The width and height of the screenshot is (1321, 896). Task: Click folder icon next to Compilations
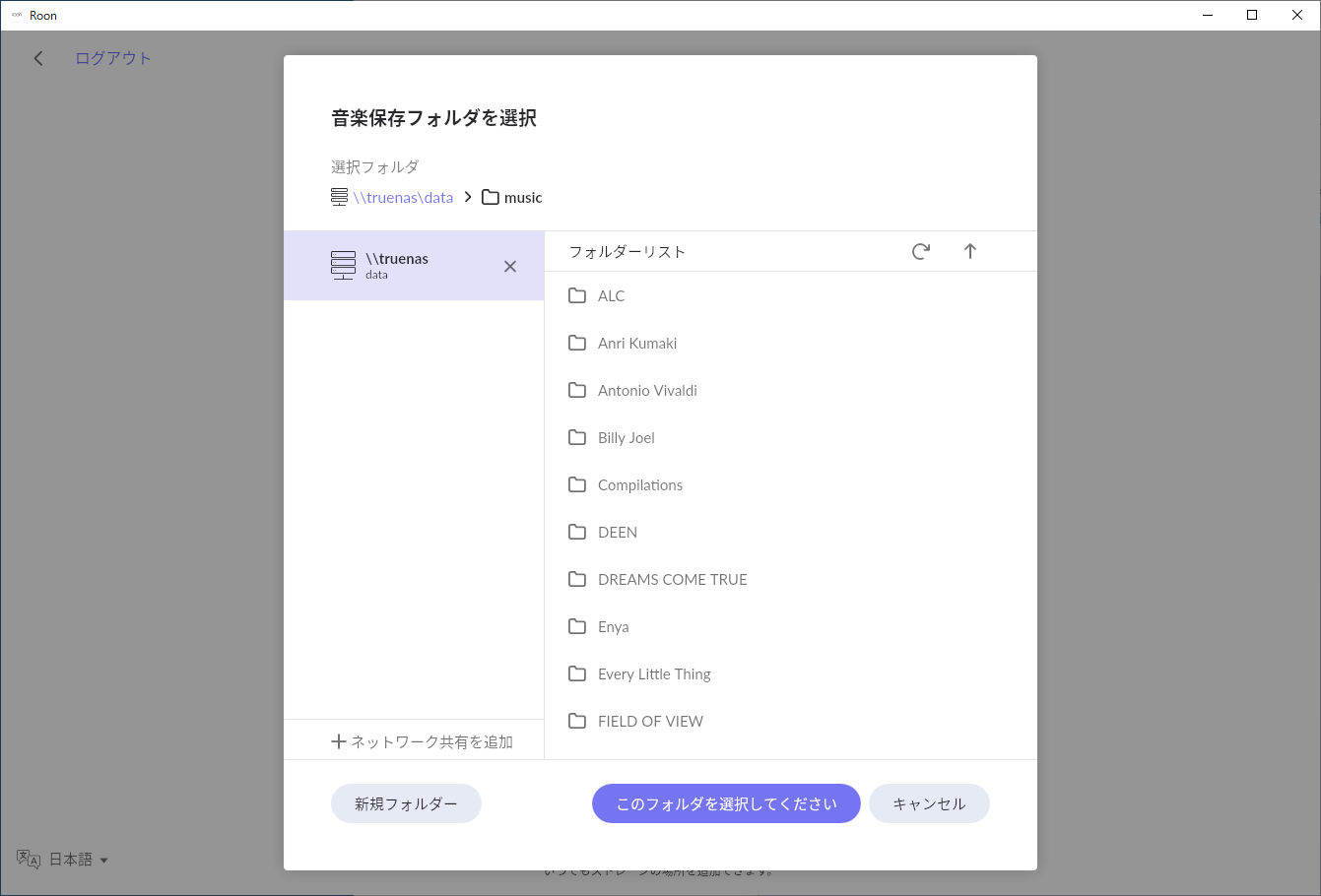point(577,484)
